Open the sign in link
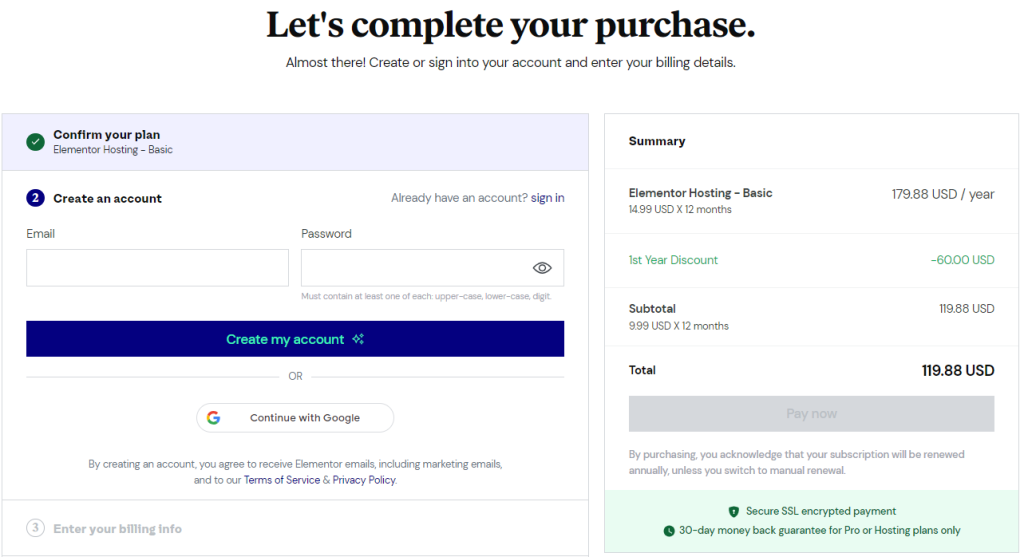This screenshot has height=557, width=1024. [547, 198]
